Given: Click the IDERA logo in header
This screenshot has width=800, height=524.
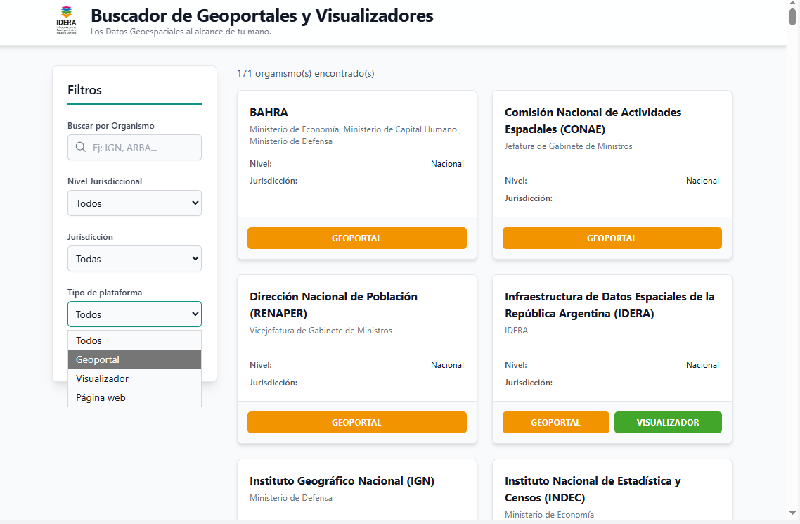Looking at the screenshot, I should click(x=66, y=20).
